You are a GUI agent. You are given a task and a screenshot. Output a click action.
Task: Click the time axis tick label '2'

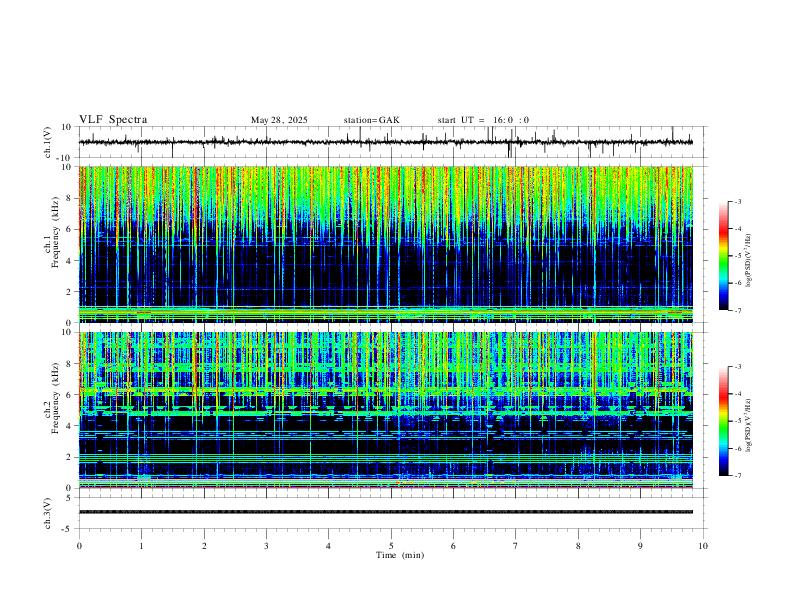(x=204, y=546)
